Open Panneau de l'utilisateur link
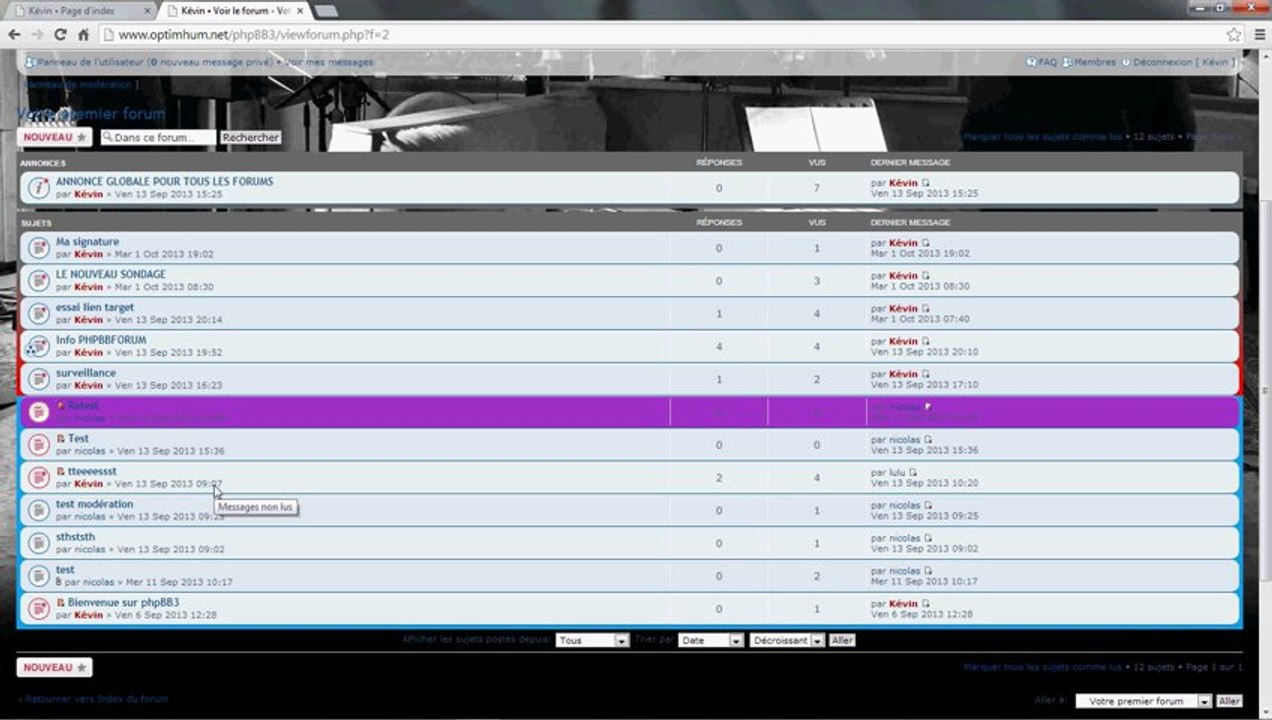The image size is (1272, 720). point(149,62)
